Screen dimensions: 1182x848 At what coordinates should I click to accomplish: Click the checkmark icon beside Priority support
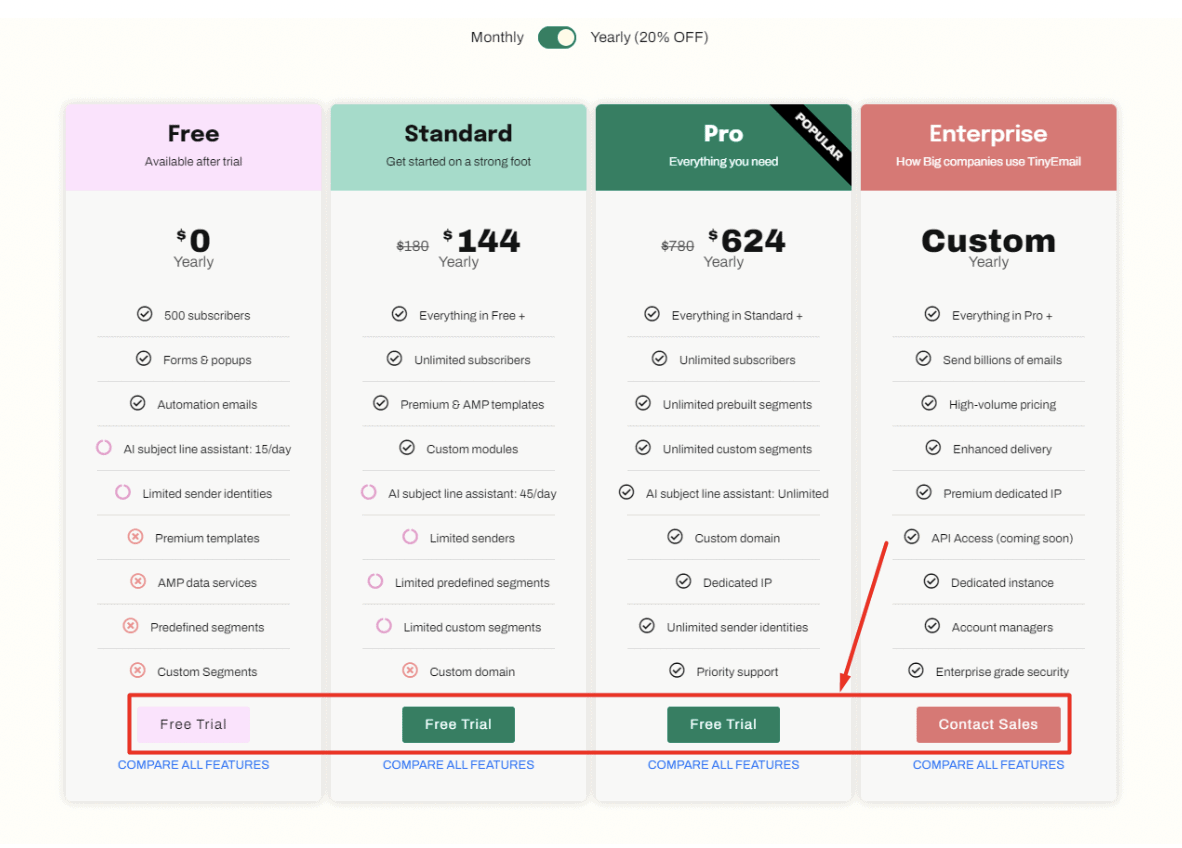(x=677, y=670)
